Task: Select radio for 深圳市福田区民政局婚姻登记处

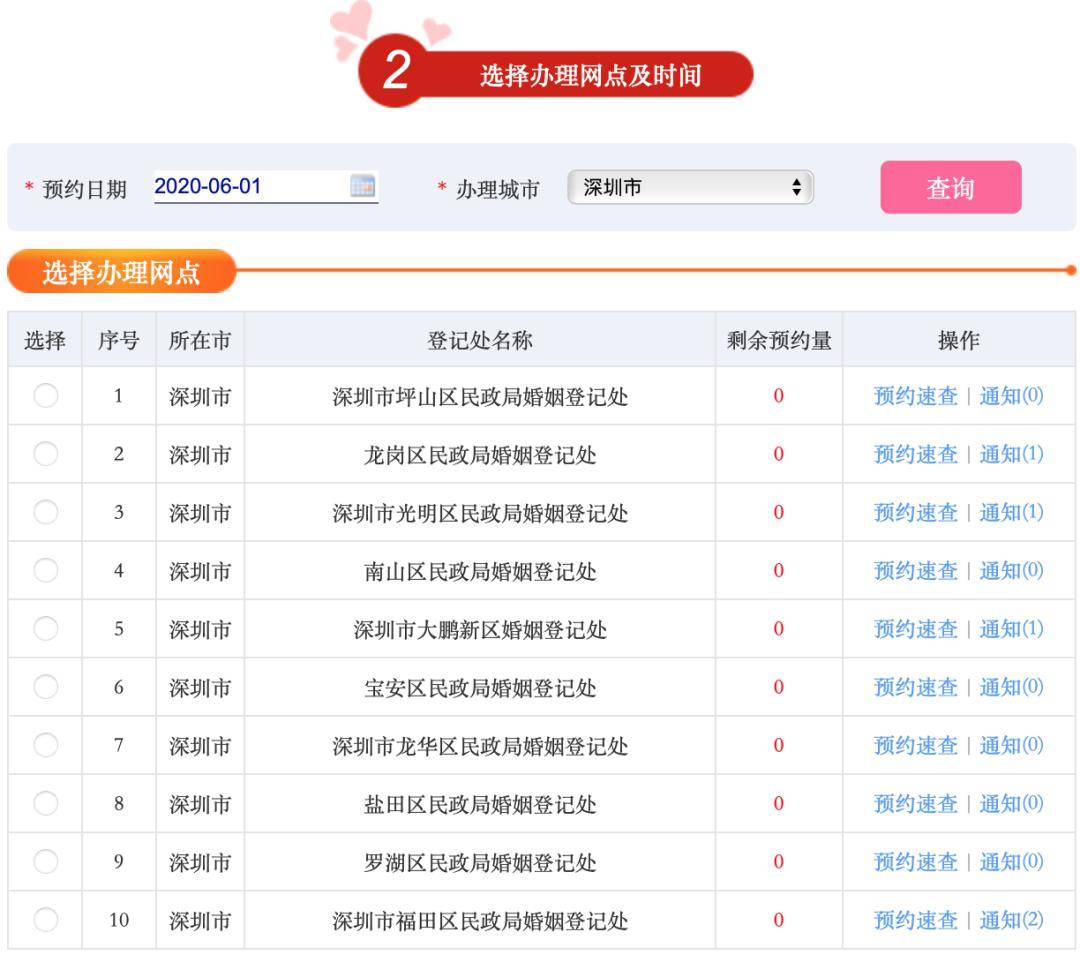Action: (x=46, y=920)
